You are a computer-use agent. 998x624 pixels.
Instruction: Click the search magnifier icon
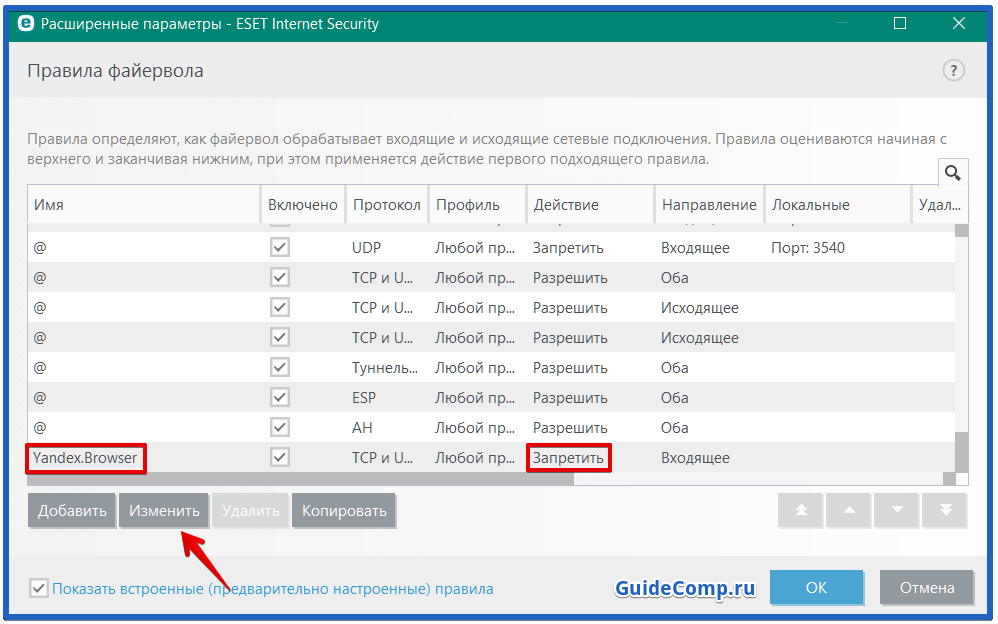click(x=952, y=174)
